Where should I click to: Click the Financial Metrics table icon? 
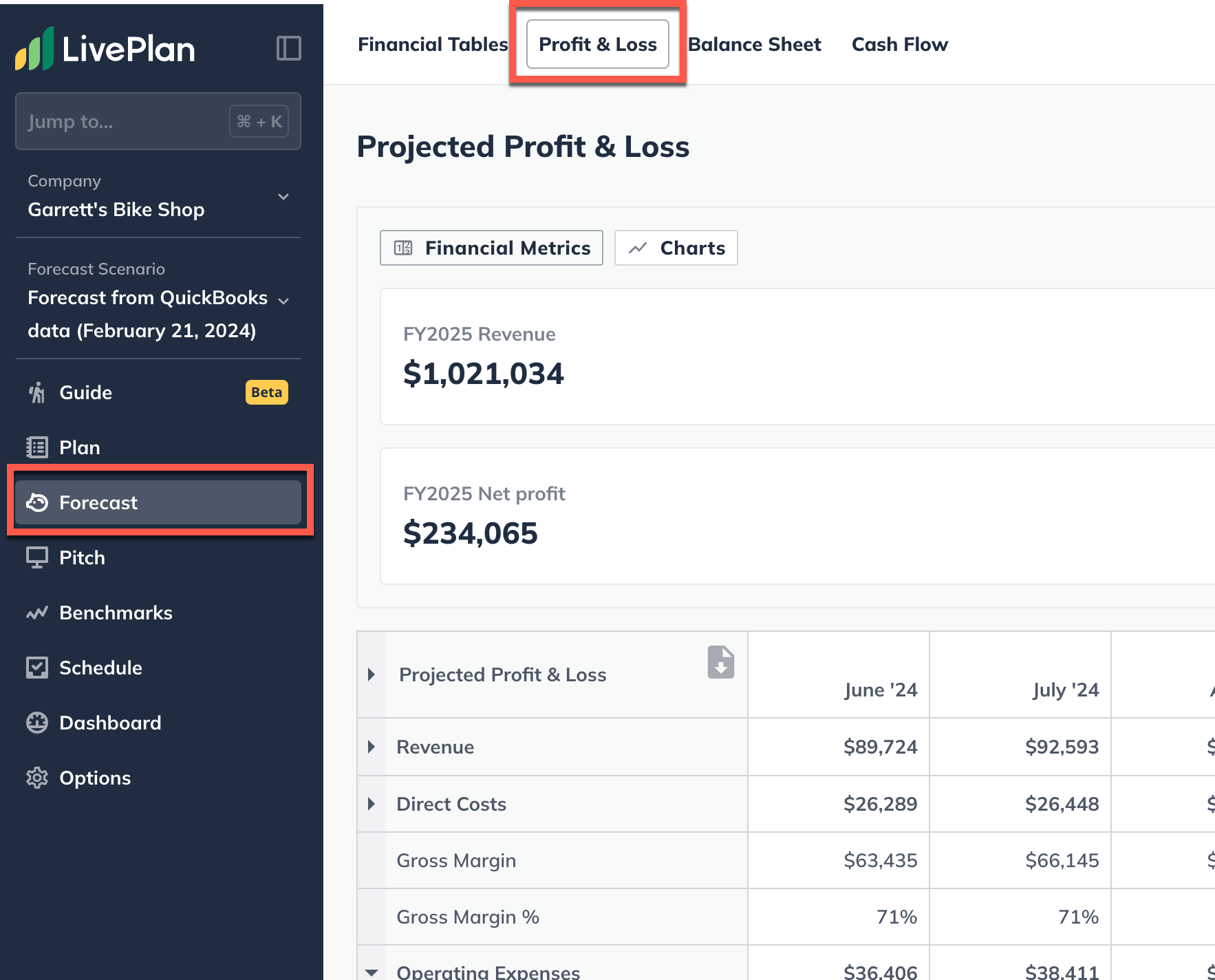pos(403,248)
